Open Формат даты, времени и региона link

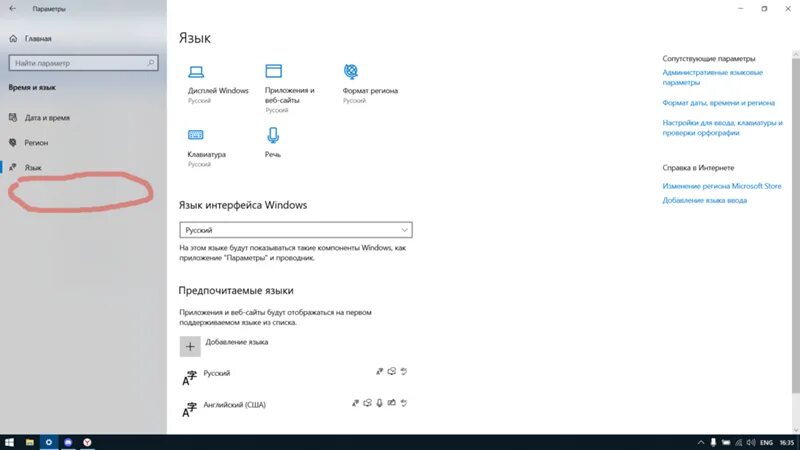pyautogui.click(x=718, y=103)
